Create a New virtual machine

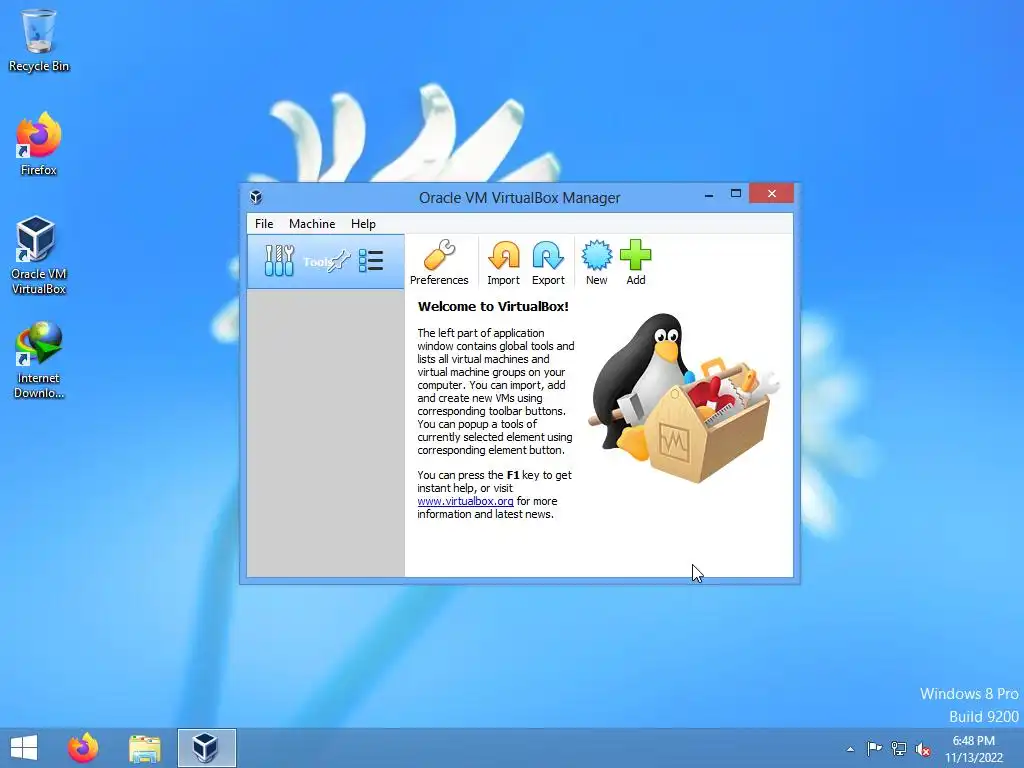coord(596,263)
